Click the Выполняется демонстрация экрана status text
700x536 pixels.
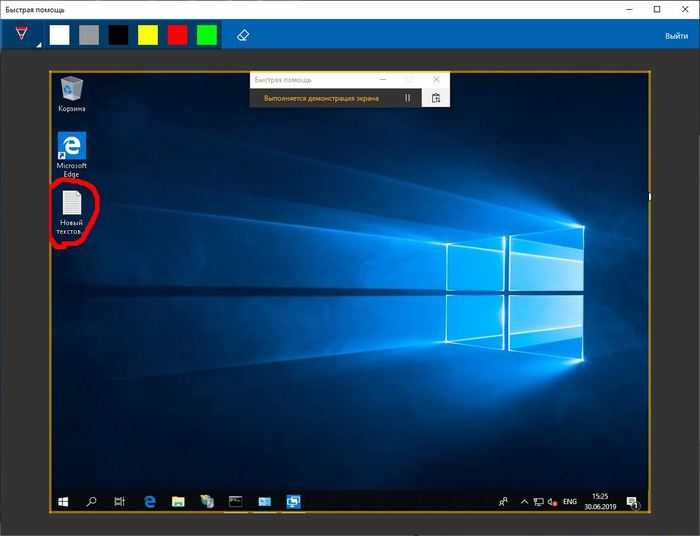(321, 98)
